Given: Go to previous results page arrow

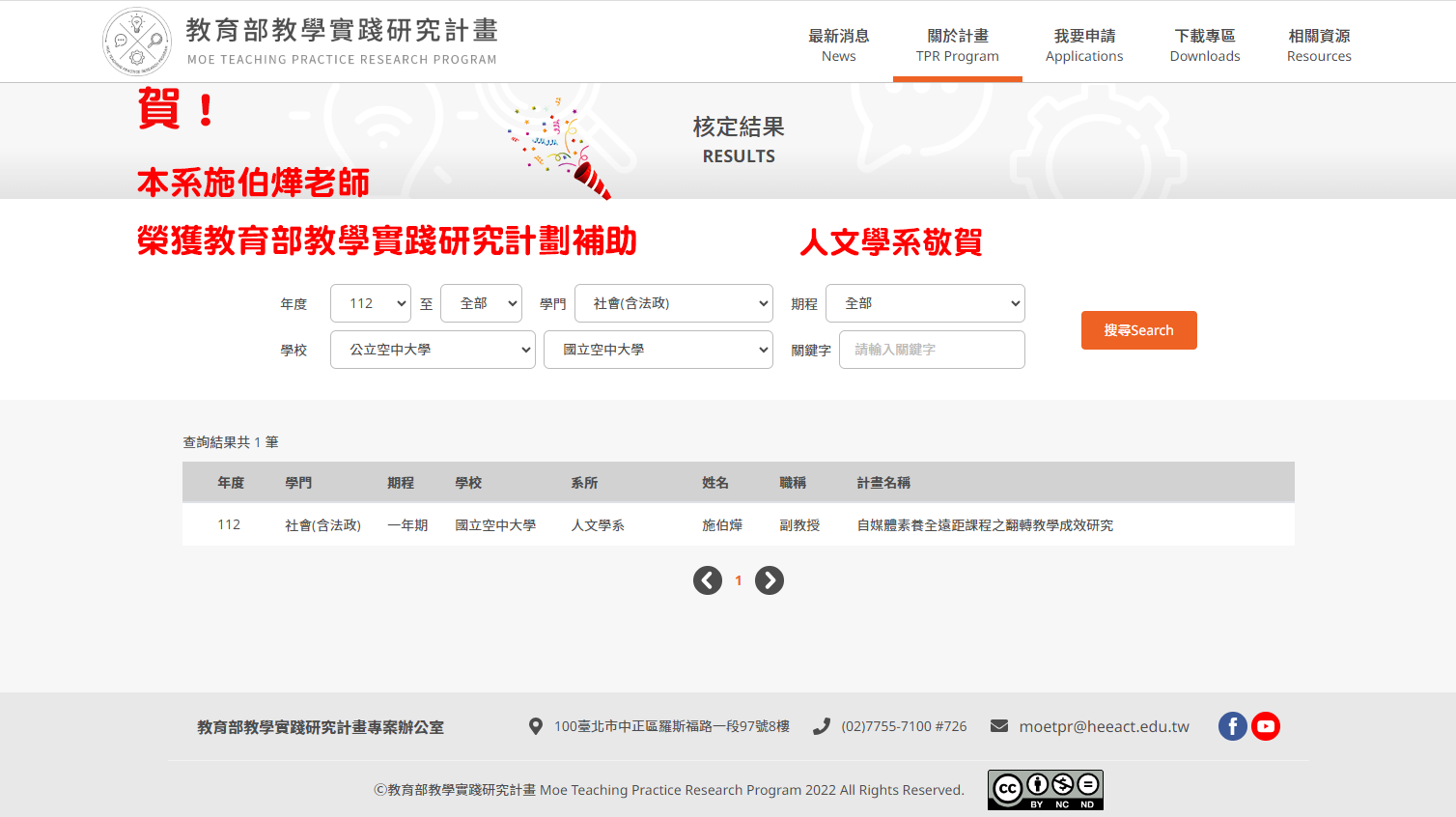Looking at the screenshot, I should click(708, 580).
